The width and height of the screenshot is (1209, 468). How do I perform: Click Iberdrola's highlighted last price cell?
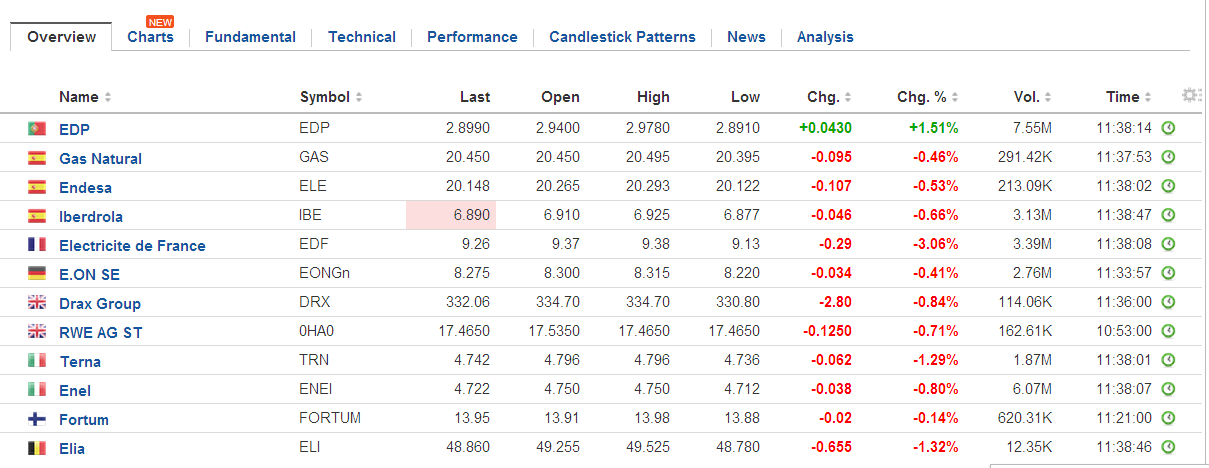(451, 215)
